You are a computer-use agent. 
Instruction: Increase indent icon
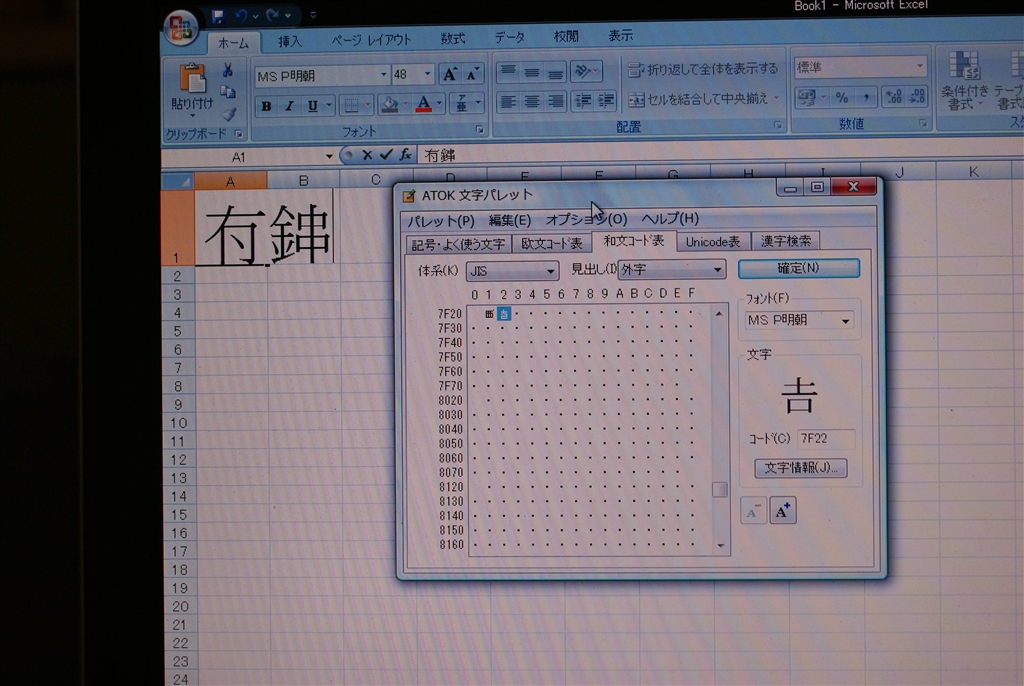point(606,99)
